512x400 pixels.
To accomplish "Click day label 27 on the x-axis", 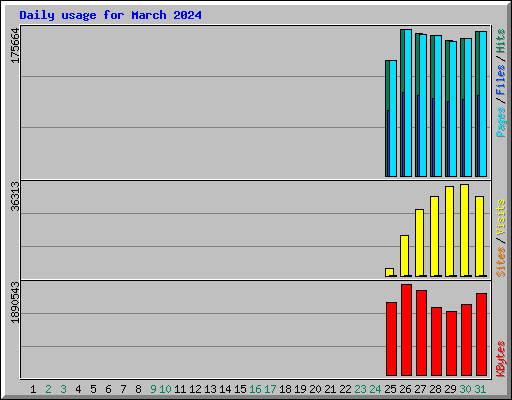I will (x=420, y=389).
